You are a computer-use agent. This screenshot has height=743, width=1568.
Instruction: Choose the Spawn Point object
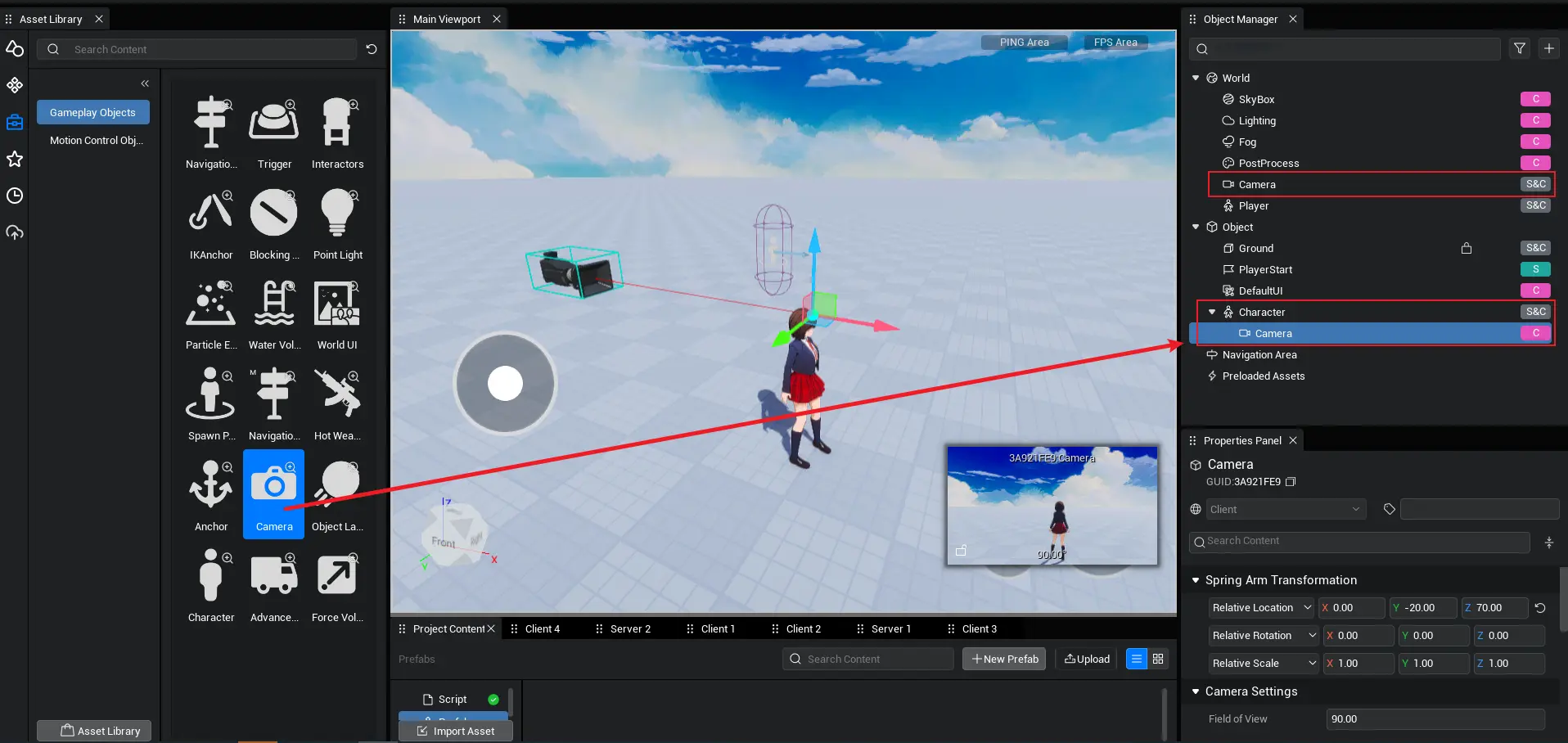coord(211,405)
